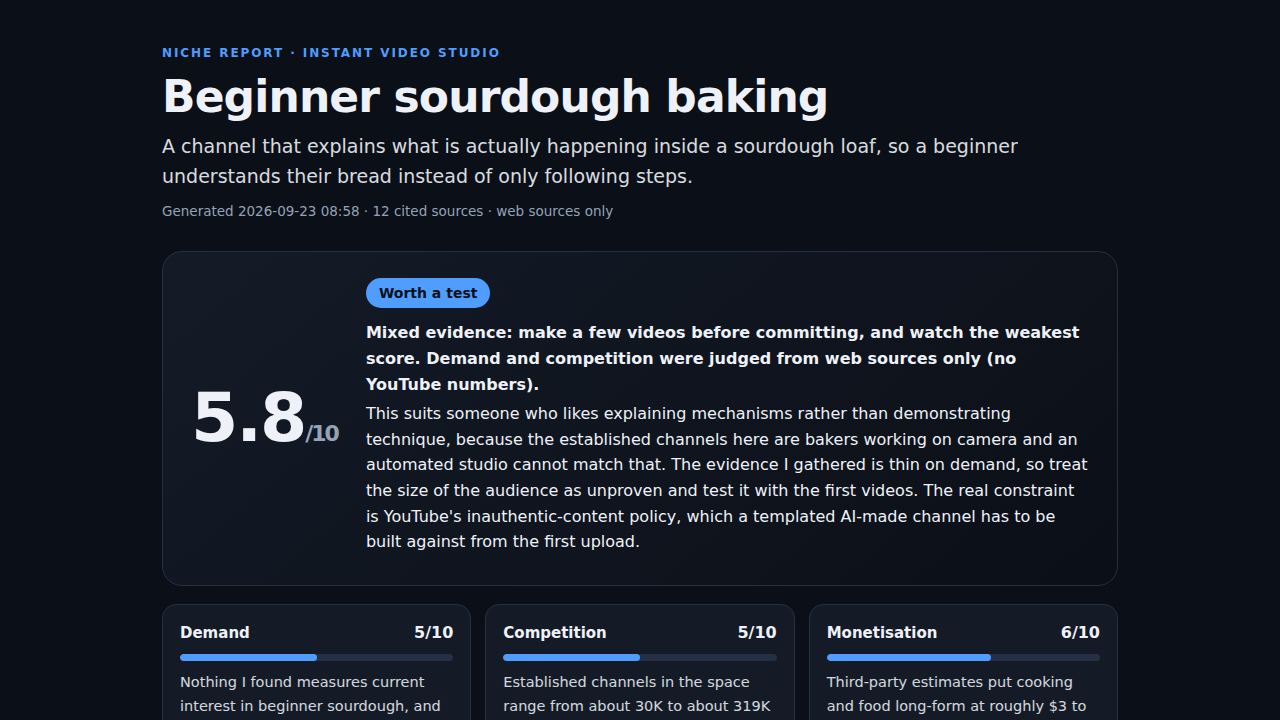The image size is (1280, 720).
Task: Click the 'Niche Report · Instant Video Studio' breadcrumb
Action: (331, 53)
